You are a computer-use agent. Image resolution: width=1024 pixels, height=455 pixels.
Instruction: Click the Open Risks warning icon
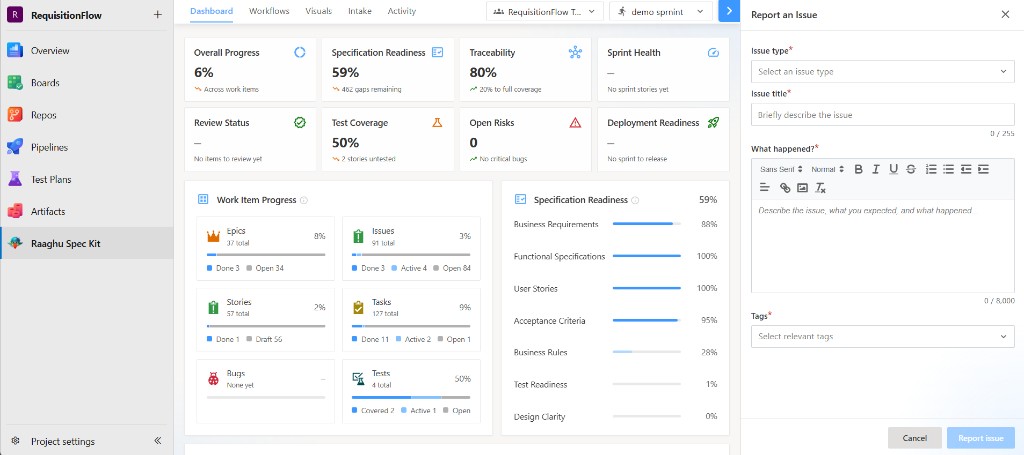[x=575, y=123]
